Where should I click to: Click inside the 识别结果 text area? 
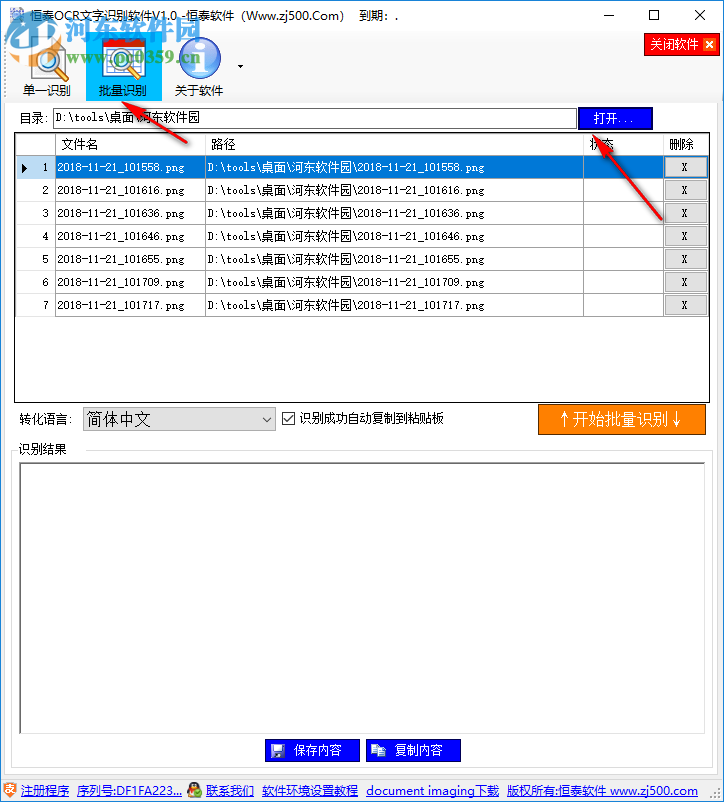click(x=362, y=598)
